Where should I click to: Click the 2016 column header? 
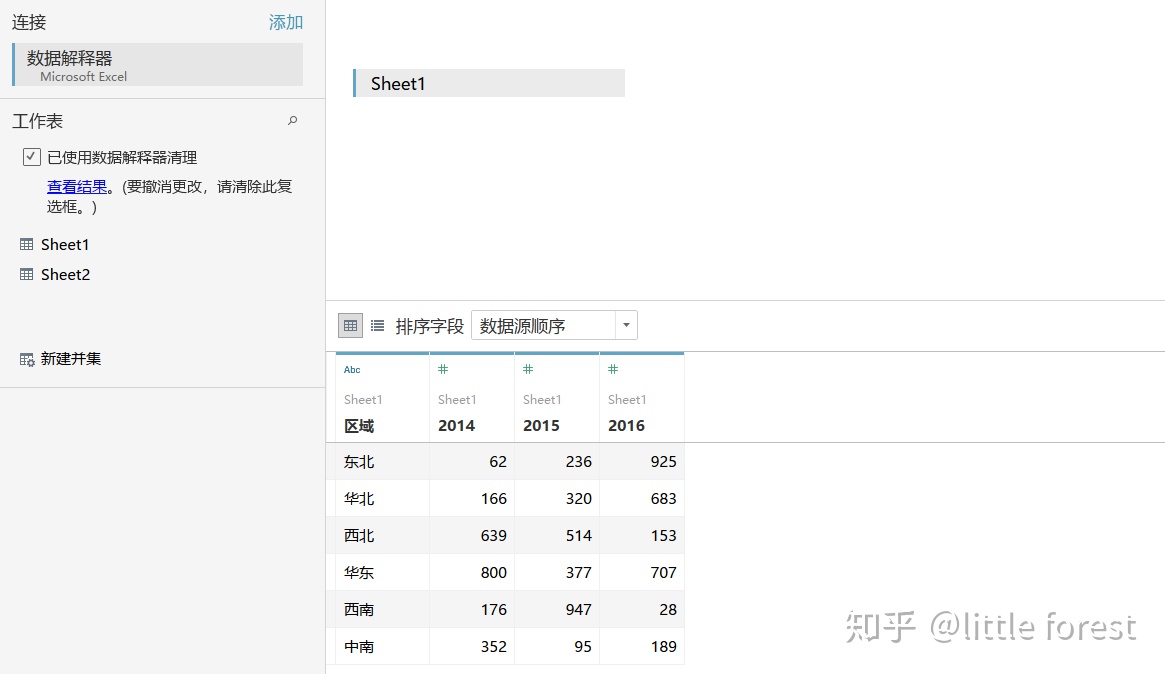click(x=626, y=426)
